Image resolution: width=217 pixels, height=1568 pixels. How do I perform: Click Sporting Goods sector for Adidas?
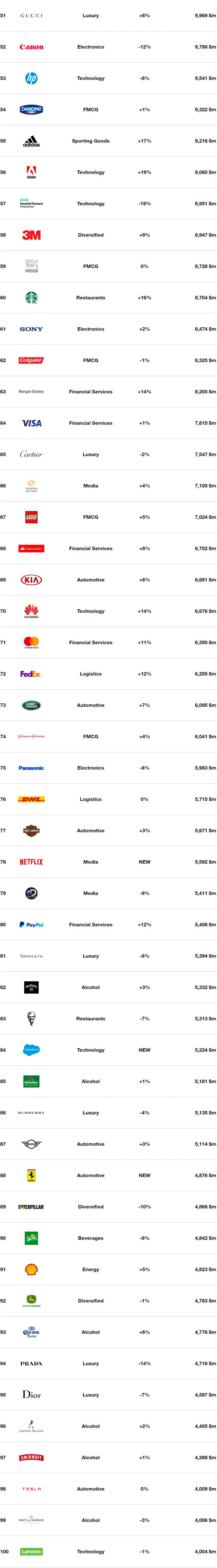(x=91, y=141)
